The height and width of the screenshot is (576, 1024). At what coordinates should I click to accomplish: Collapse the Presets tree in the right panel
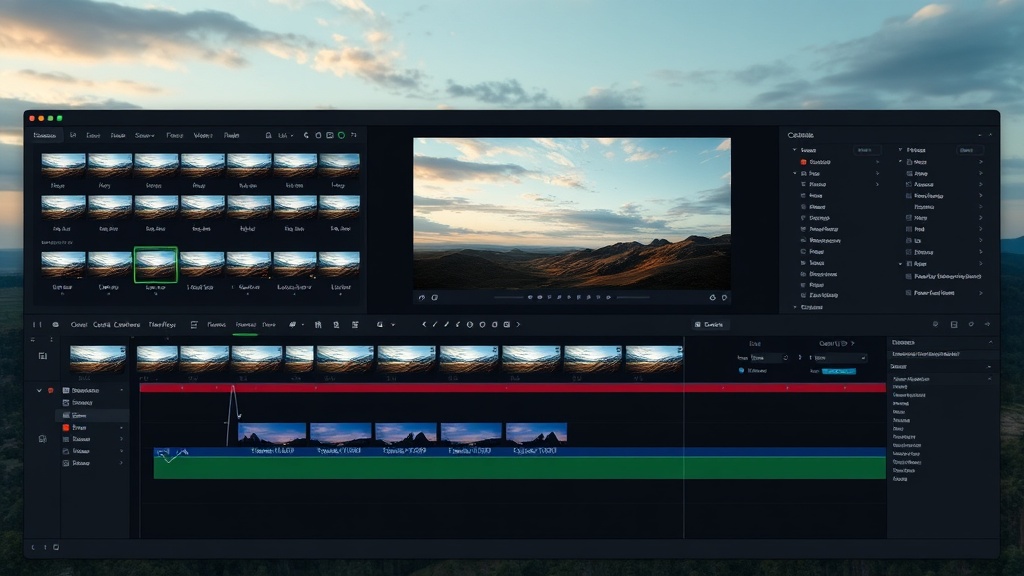899,149
